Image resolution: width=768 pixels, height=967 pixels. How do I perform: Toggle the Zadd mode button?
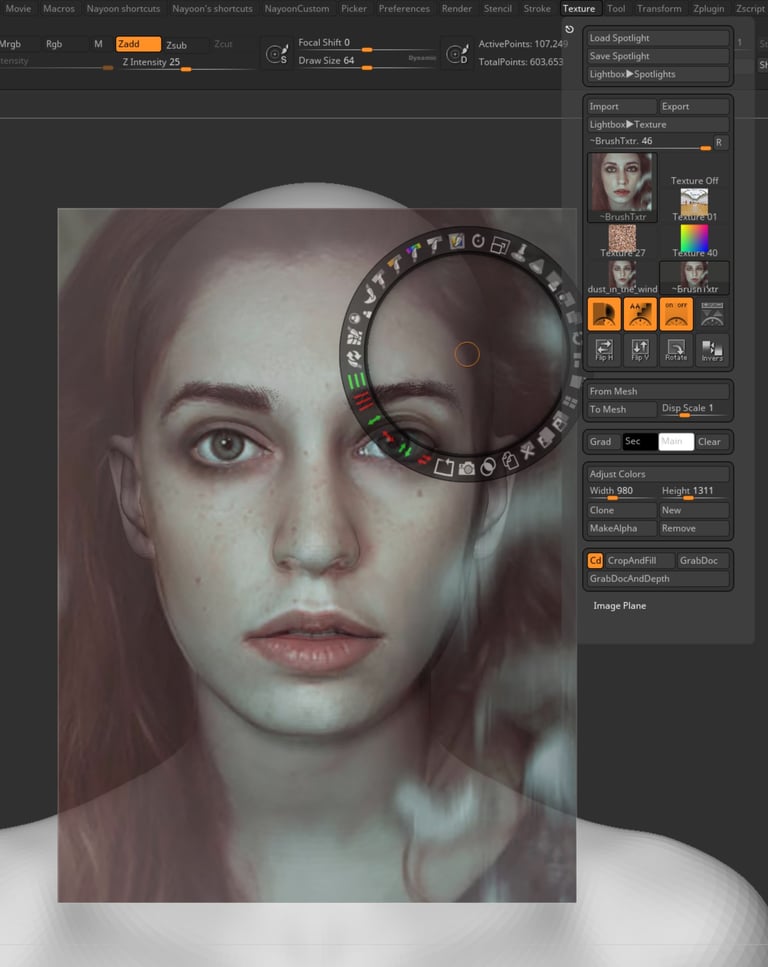138,44
